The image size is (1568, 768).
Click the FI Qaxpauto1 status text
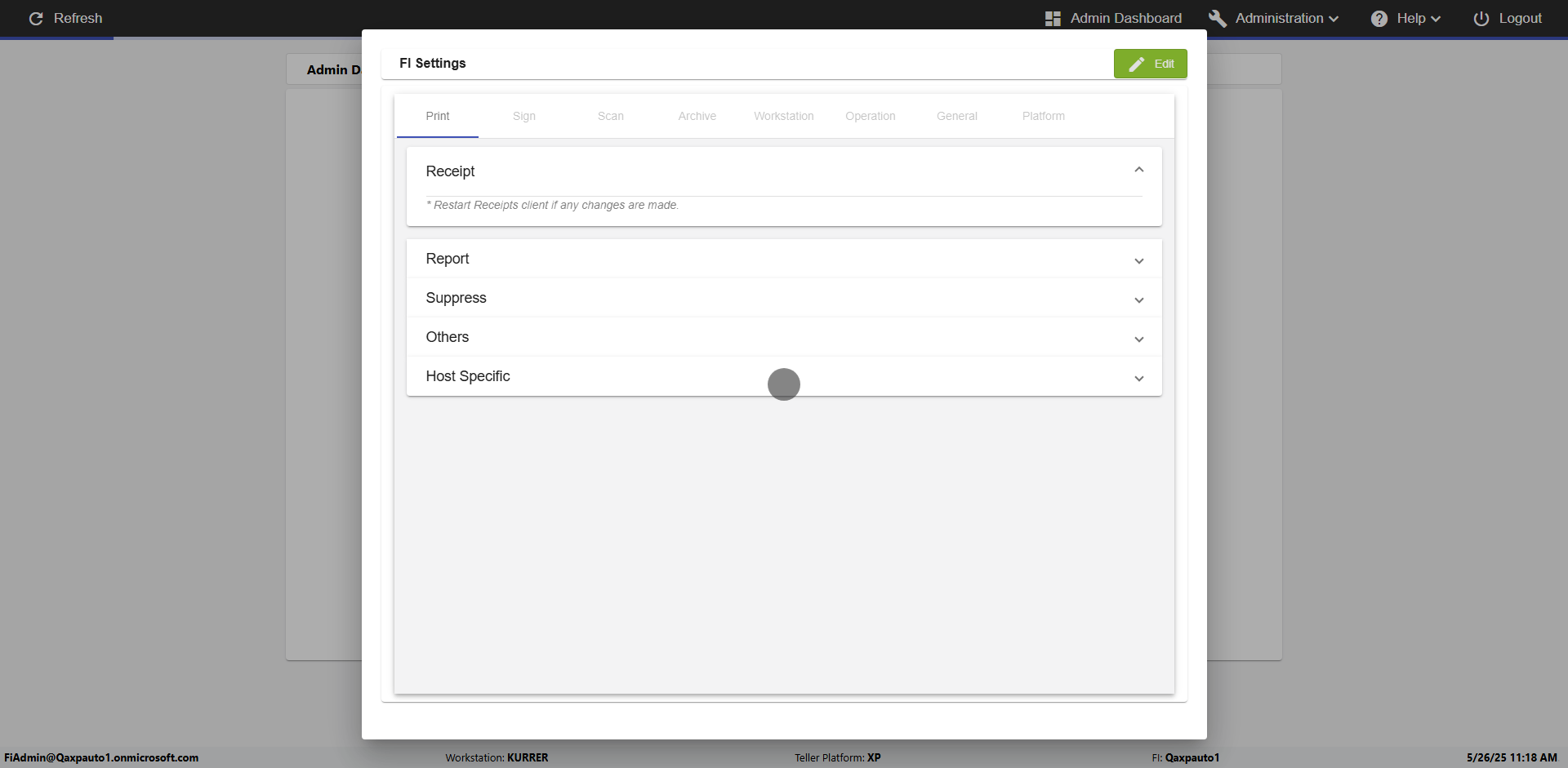[x=1186, y=757]
